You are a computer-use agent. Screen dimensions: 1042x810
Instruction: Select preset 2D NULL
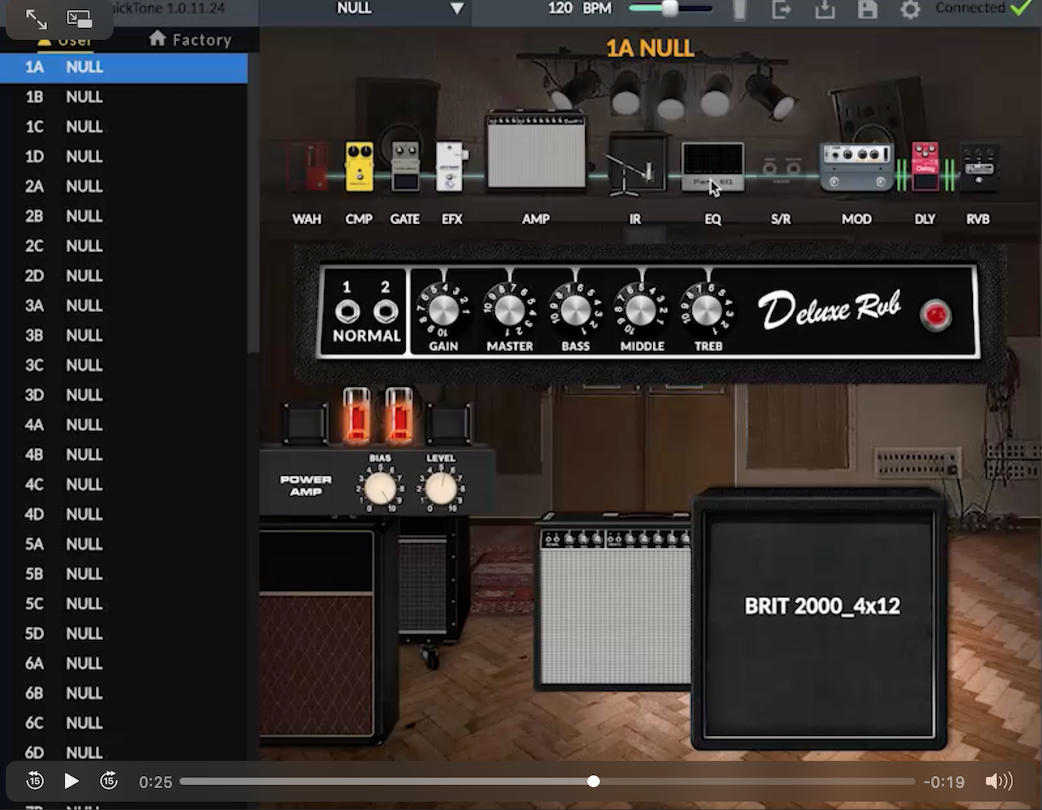click(x=124, y=276)
